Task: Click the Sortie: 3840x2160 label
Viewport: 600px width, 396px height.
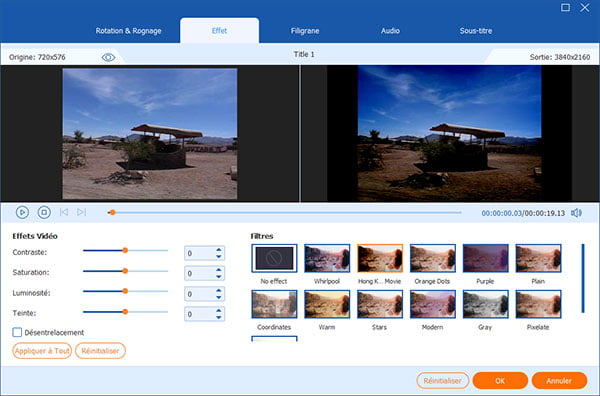Action: click(x=559, y=57)
